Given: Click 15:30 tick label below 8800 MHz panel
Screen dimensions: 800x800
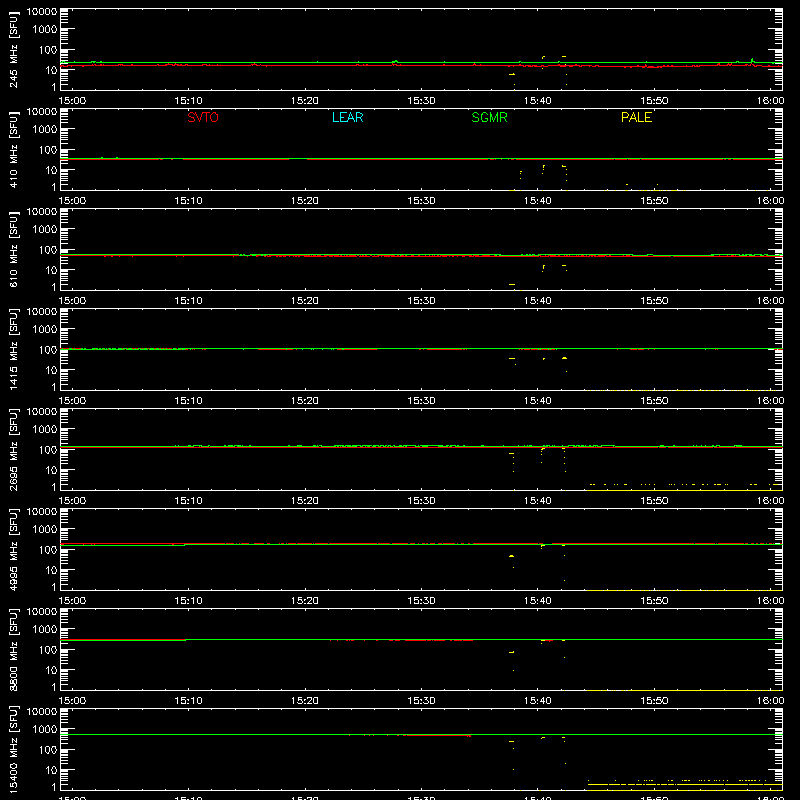Looking at the screenshot, I should (421, 701).
